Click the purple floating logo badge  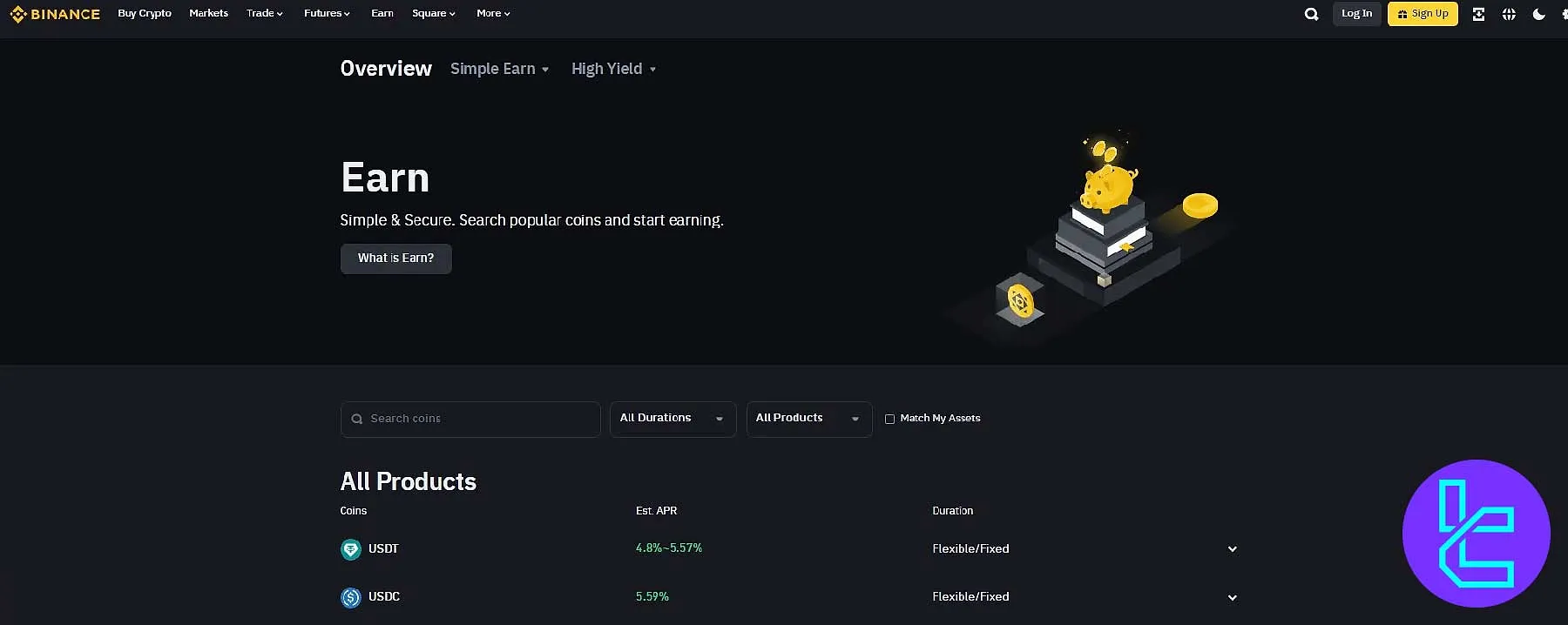coord(1476,533)
